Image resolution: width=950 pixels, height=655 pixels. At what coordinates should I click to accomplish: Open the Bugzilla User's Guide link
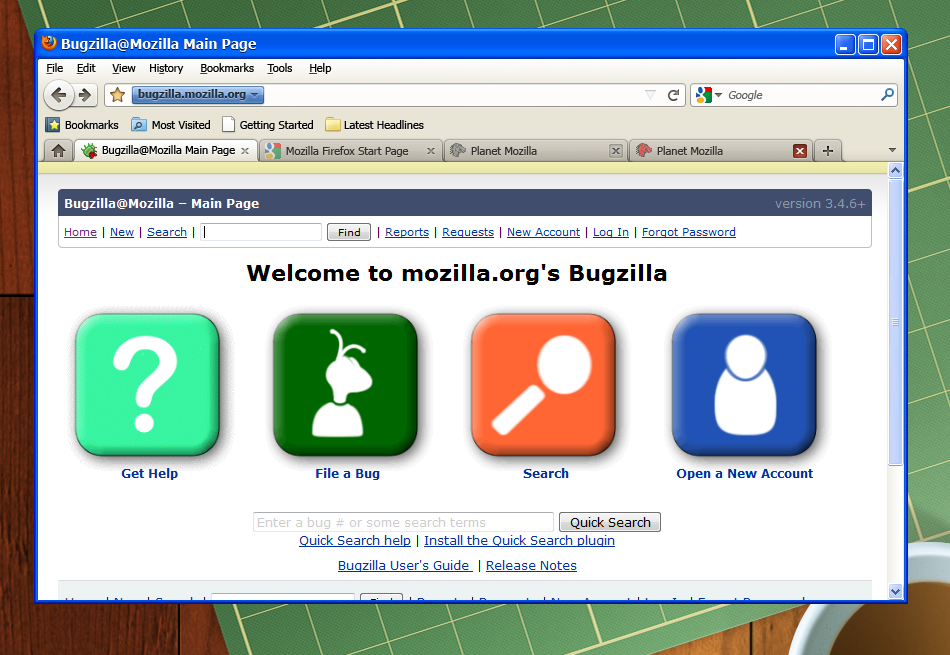(x=405, y=565)
